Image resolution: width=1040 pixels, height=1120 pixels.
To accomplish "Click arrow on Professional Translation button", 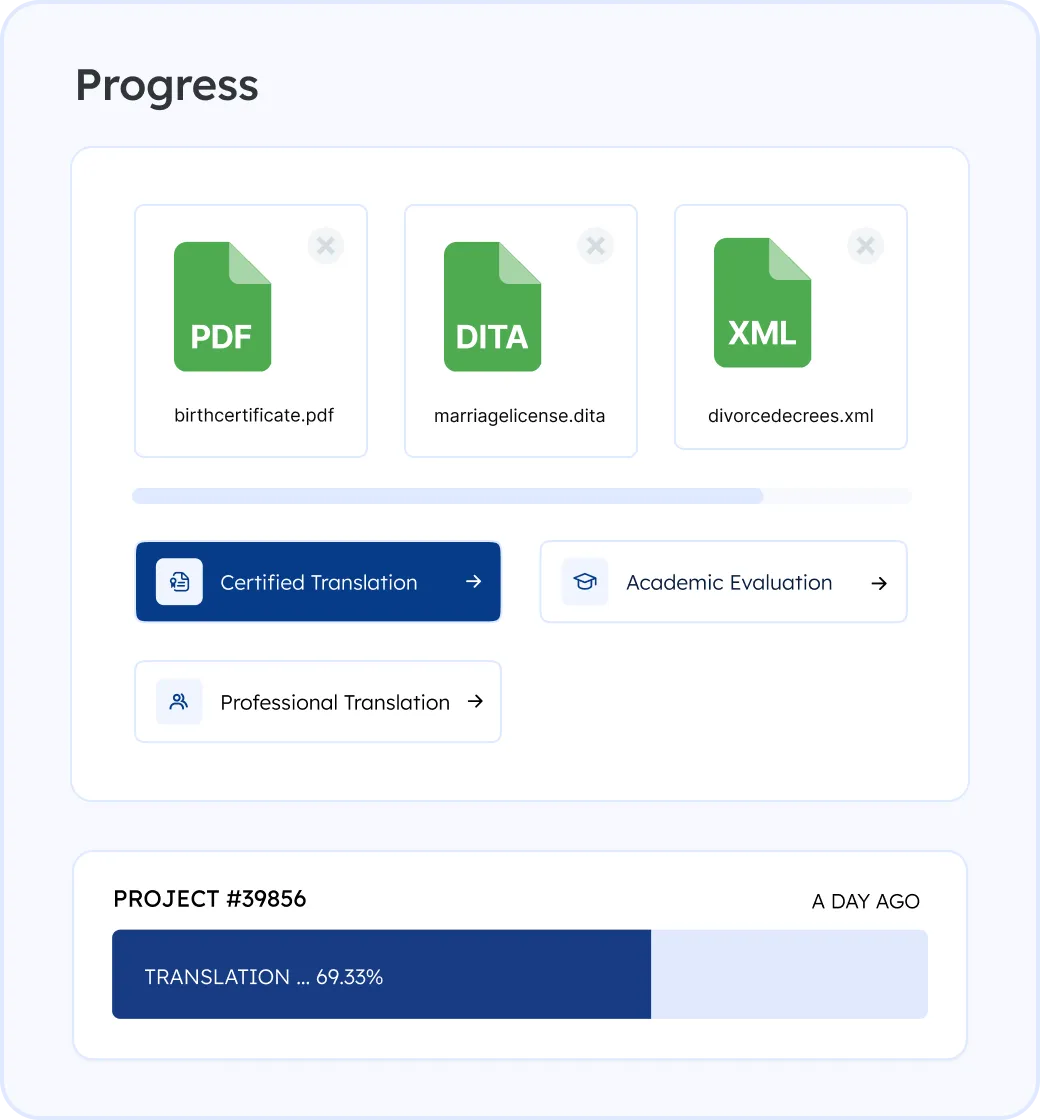I will [475, 702].
